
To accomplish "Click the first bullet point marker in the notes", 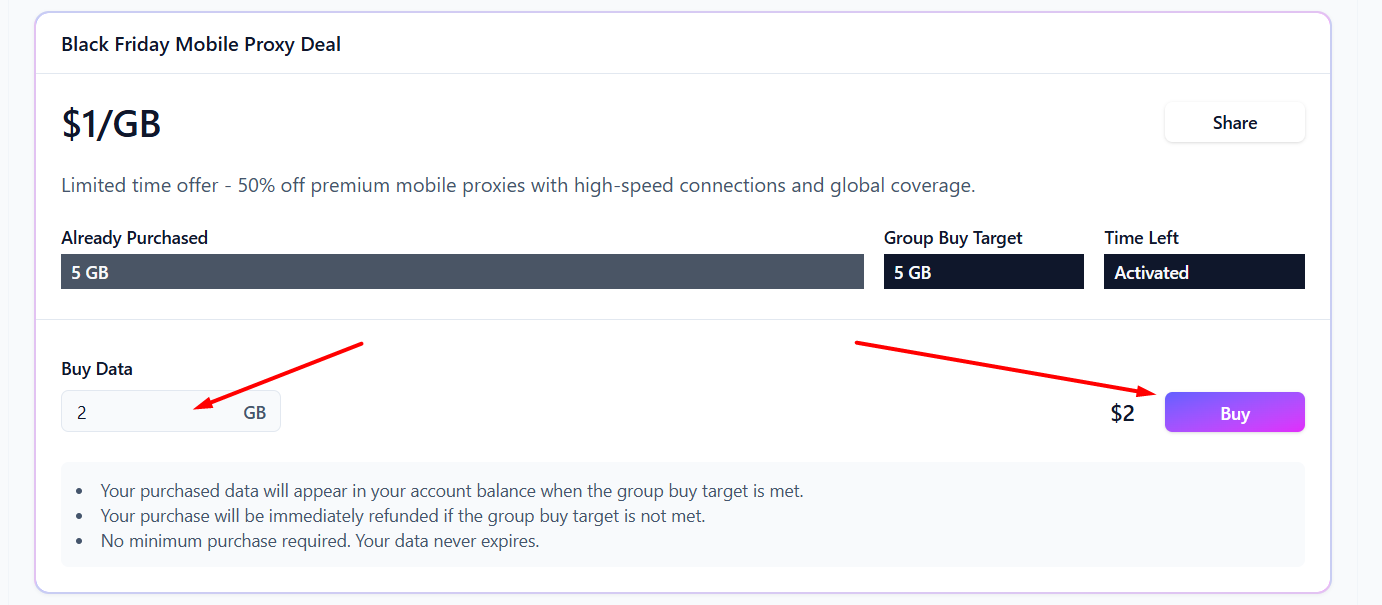I will [80, 492].
